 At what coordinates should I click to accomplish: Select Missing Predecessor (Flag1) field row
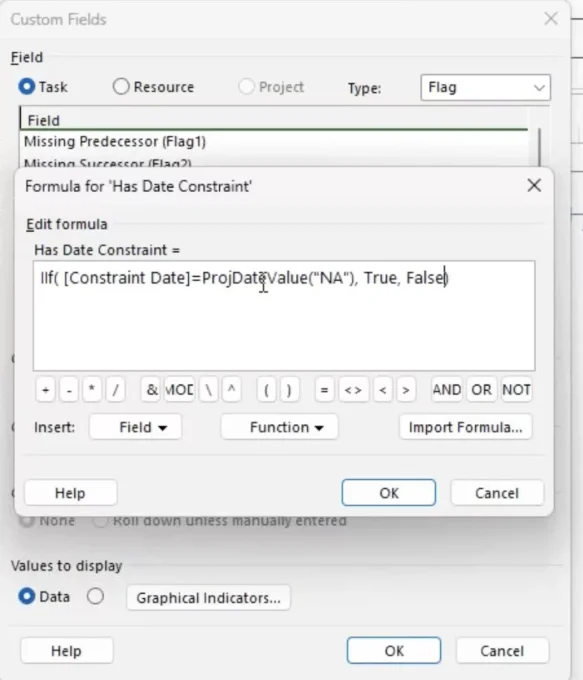(273, 141)
